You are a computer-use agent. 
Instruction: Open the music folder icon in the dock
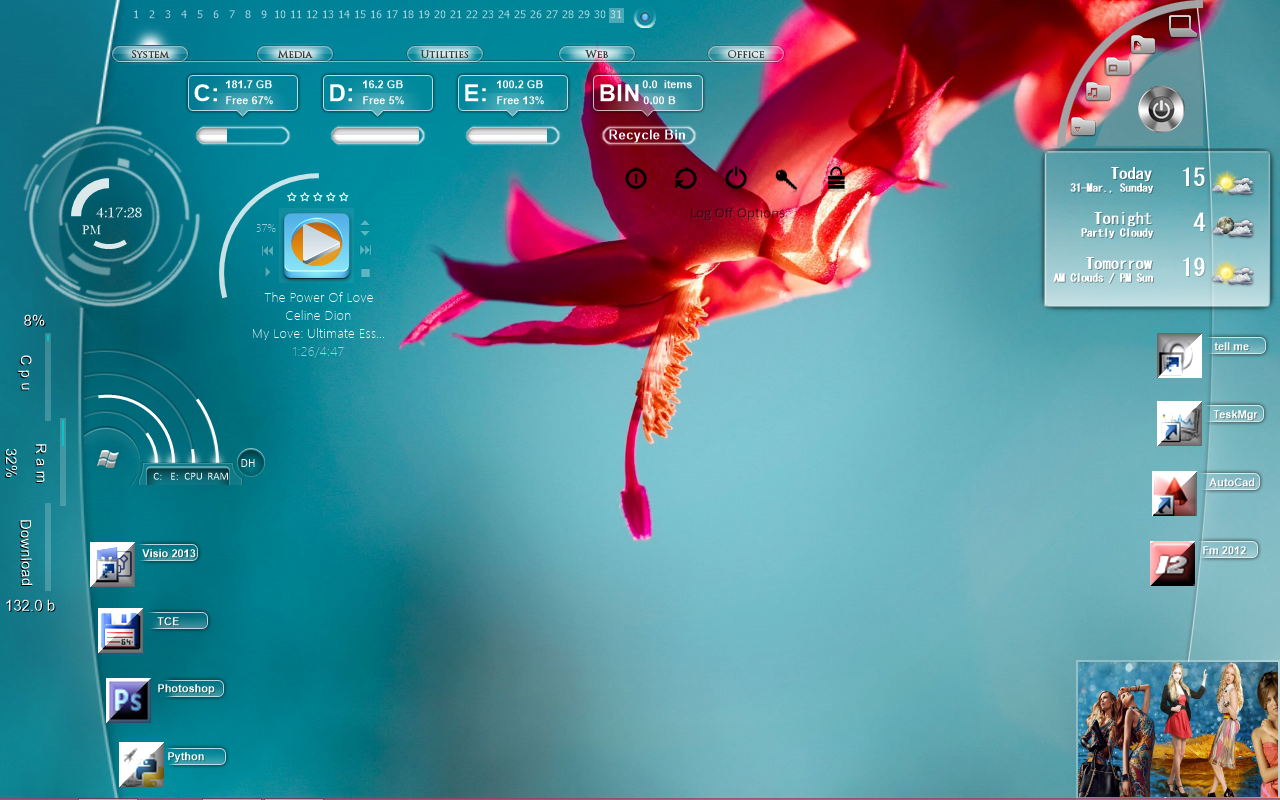click(x=1098, y=92)
